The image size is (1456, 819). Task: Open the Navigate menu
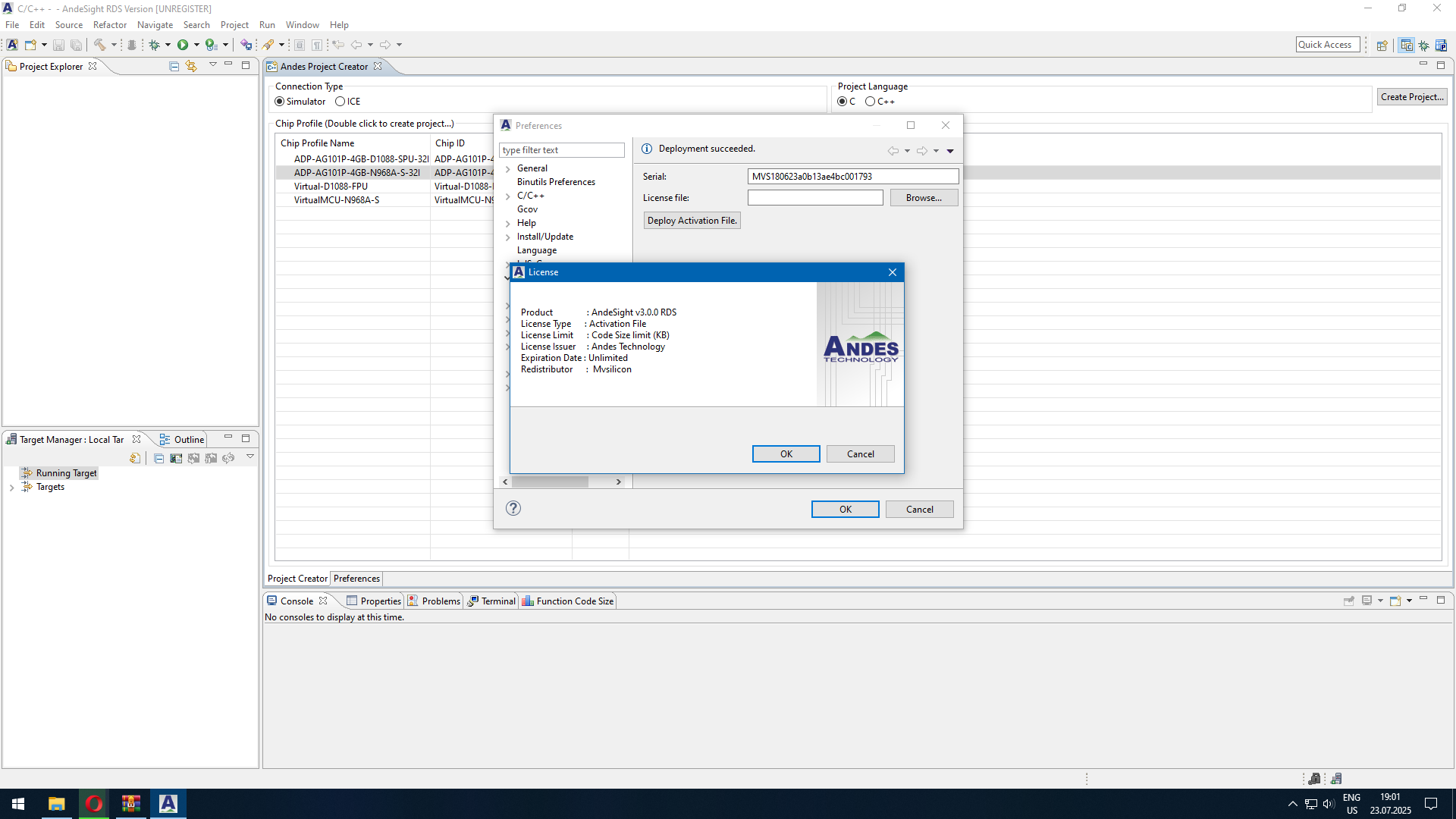(x=155, y=25)
